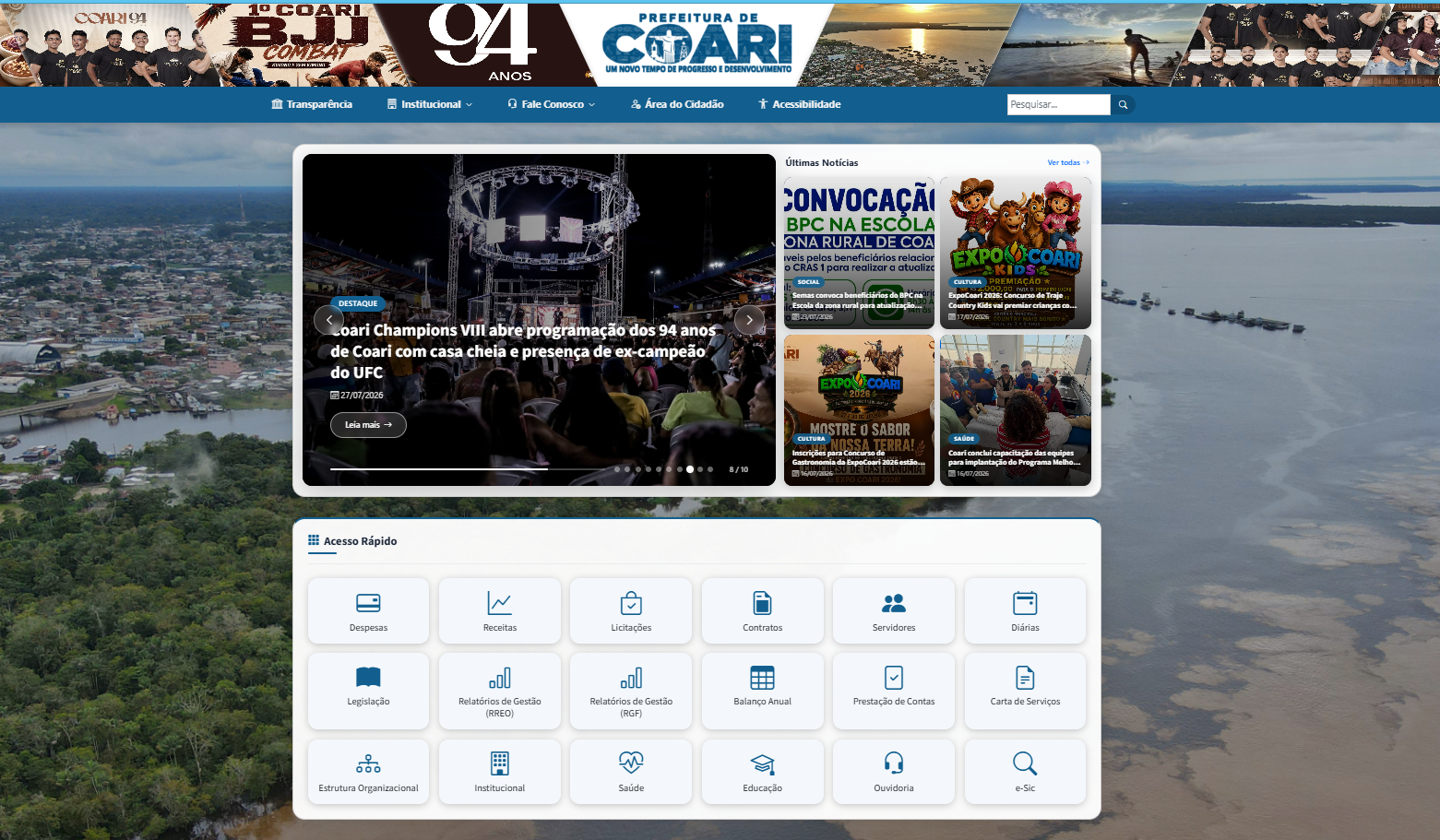Click the 8 / 10 slide counter
Screen dimensions: 1440x840
739,469
